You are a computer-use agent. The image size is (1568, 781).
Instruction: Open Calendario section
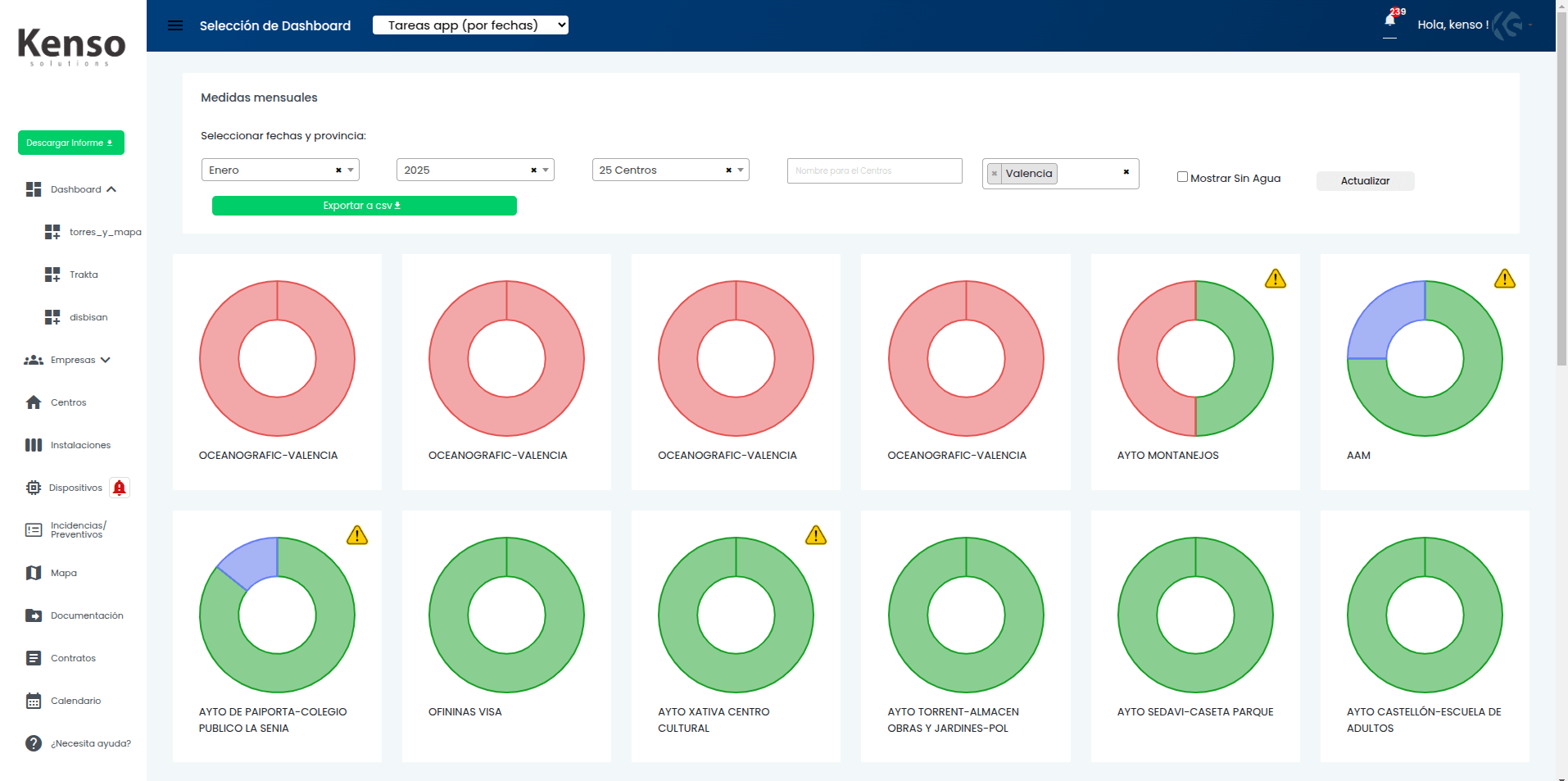click(76, 701)
